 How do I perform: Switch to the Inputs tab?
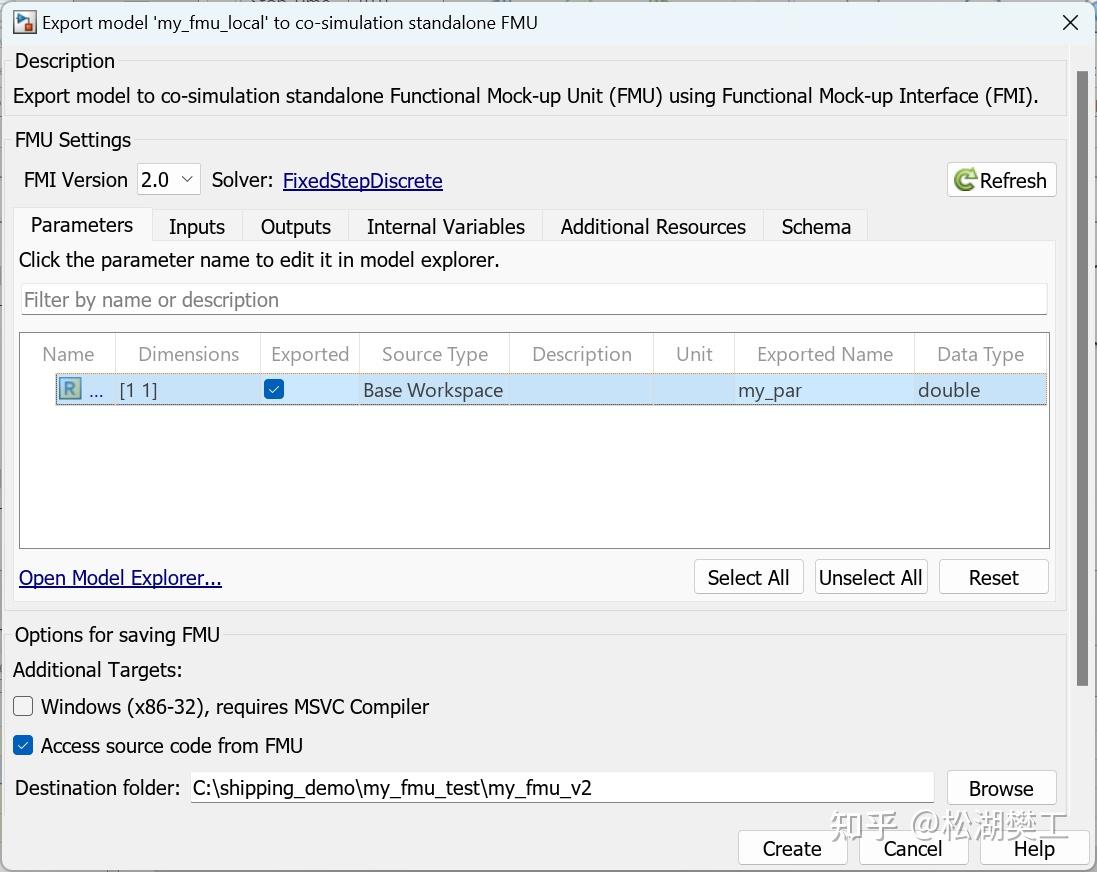[x=197, y=227]
